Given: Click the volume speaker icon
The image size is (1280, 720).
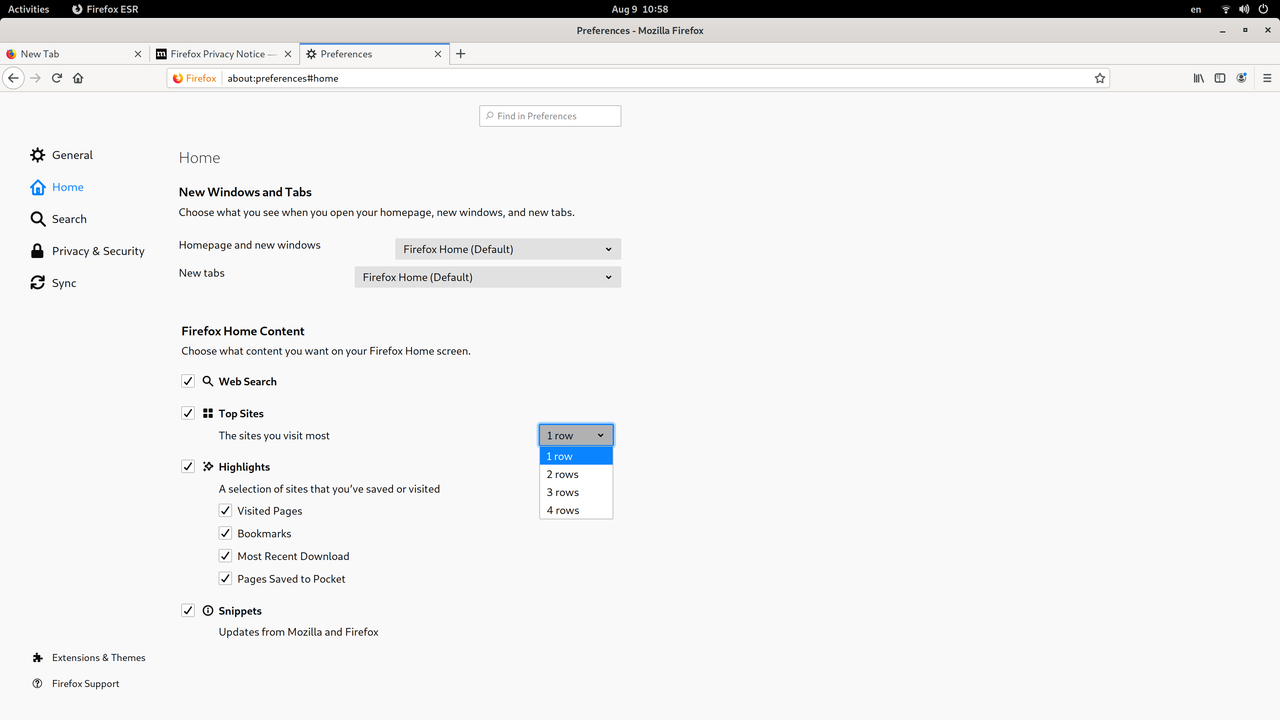Looking at the screenshot, I should (x=1244, y=9).
